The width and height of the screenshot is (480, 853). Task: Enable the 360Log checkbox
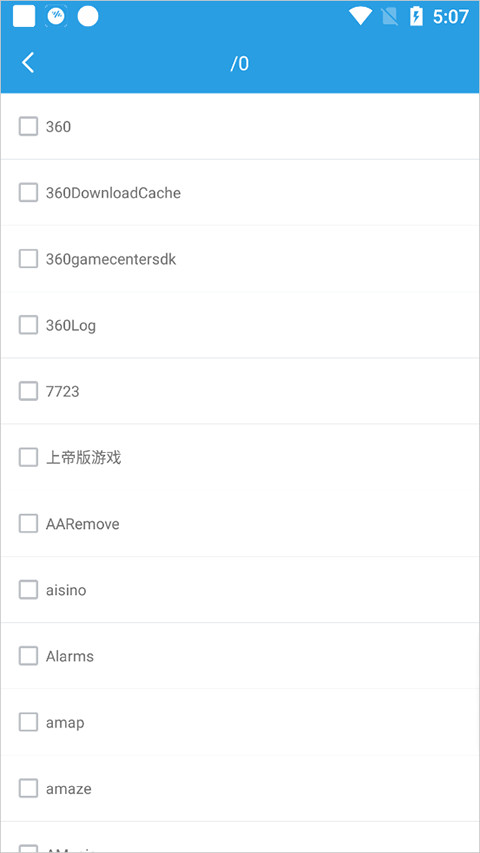point(28,325)
